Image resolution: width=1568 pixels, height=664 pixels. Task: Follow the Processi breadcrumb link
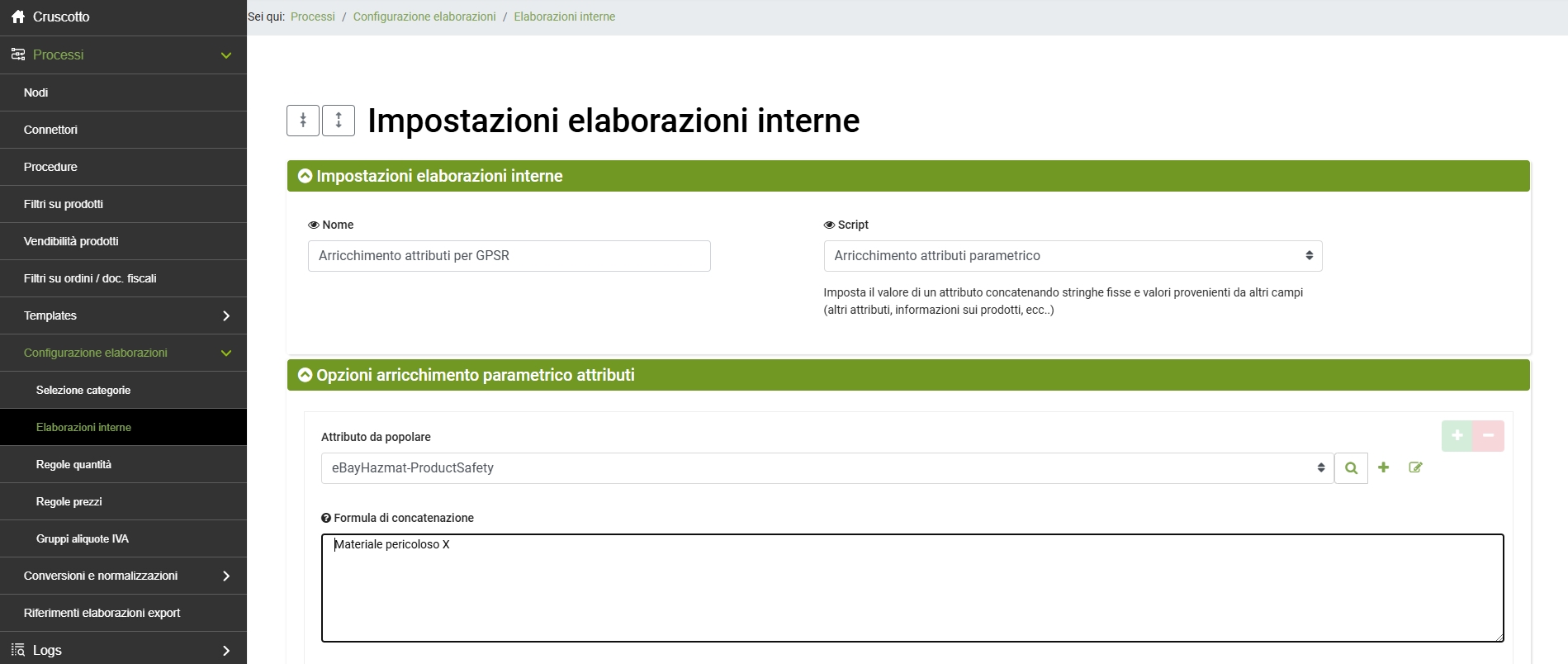(x=312, y=17)
